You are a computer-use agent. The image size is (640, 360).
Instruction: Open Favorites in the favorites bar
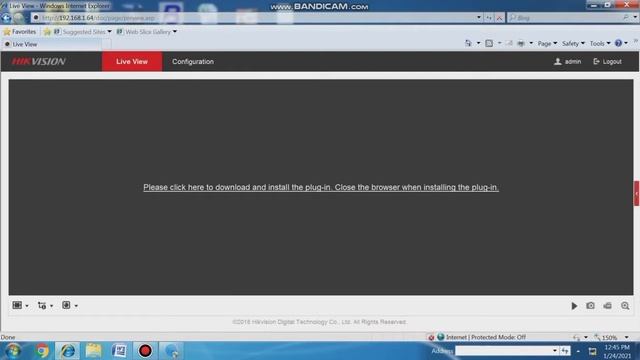click(20, 31)
